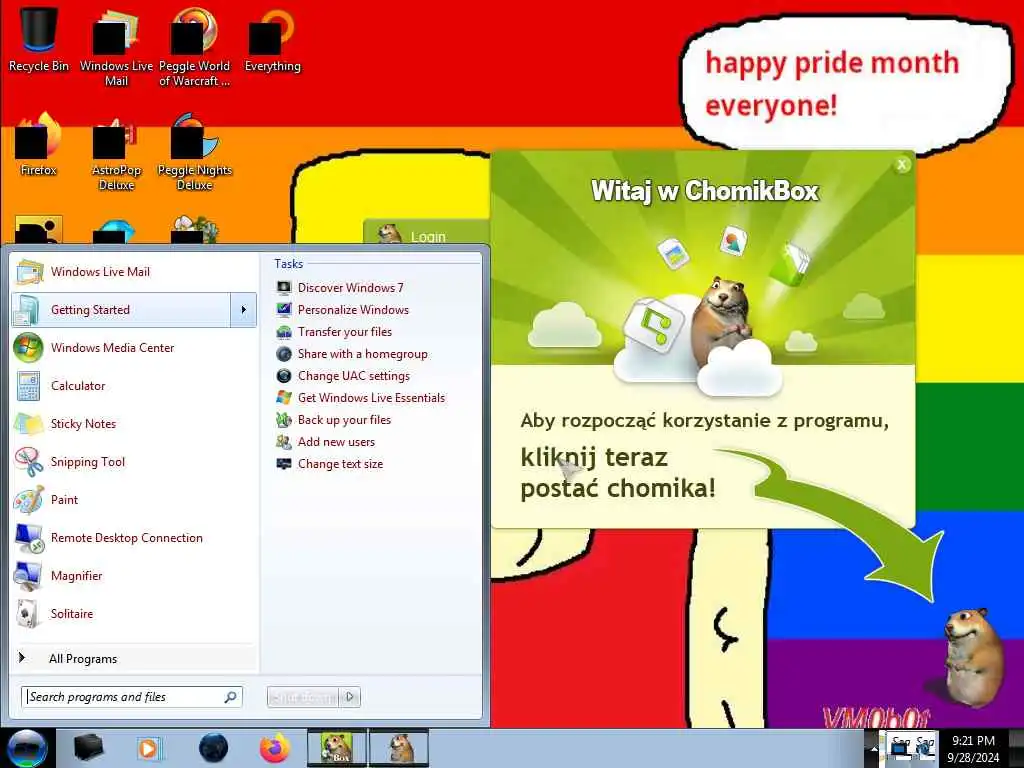Expand the Getting Started submenu arrow
Viewport: 1024px width, 768px height.
[244, 310]
